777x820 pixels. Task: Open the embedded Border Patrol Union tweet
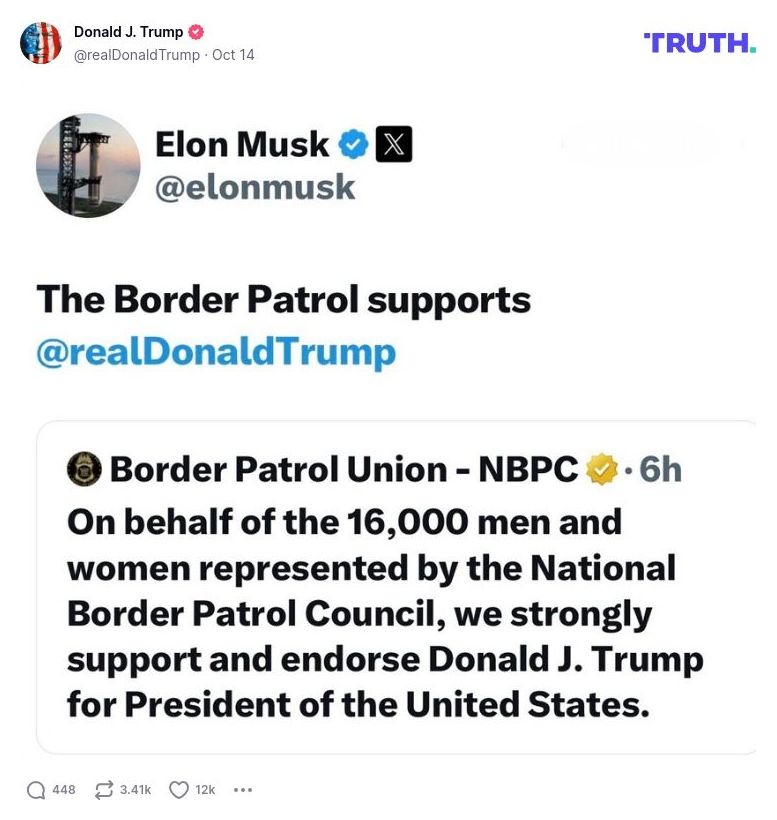click(x=388, y=585)
